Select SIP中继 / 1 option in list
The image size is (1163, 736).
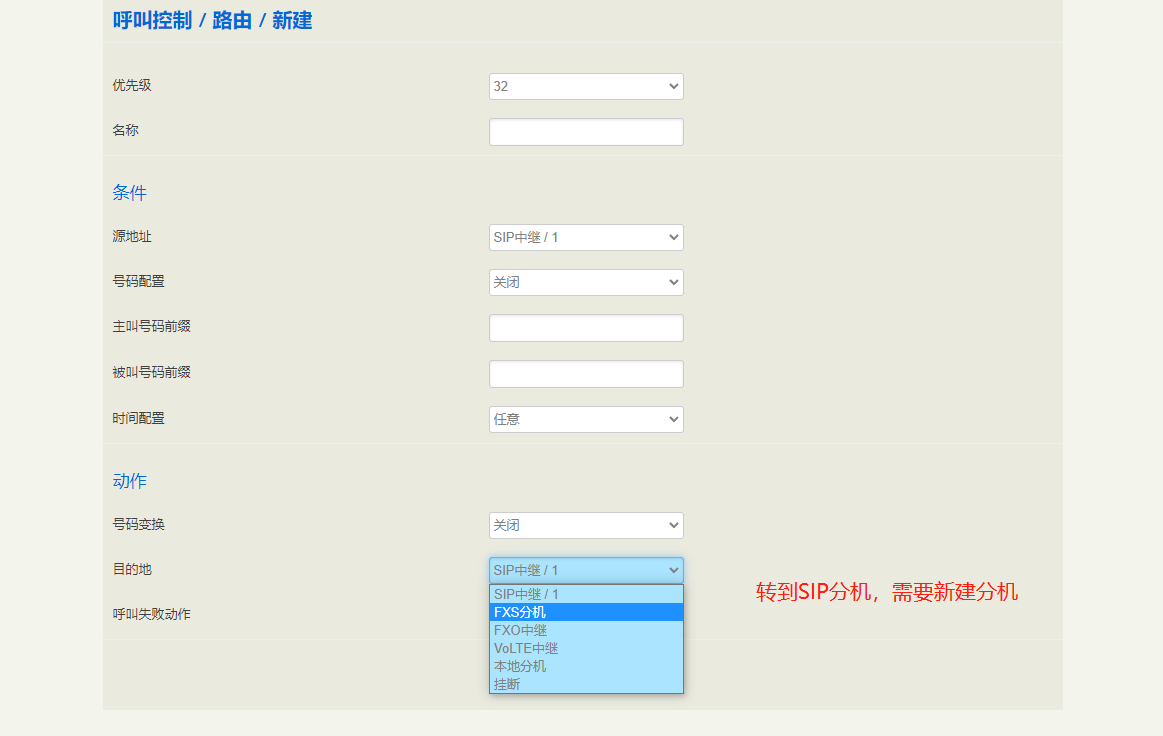[x=586, y=594]
